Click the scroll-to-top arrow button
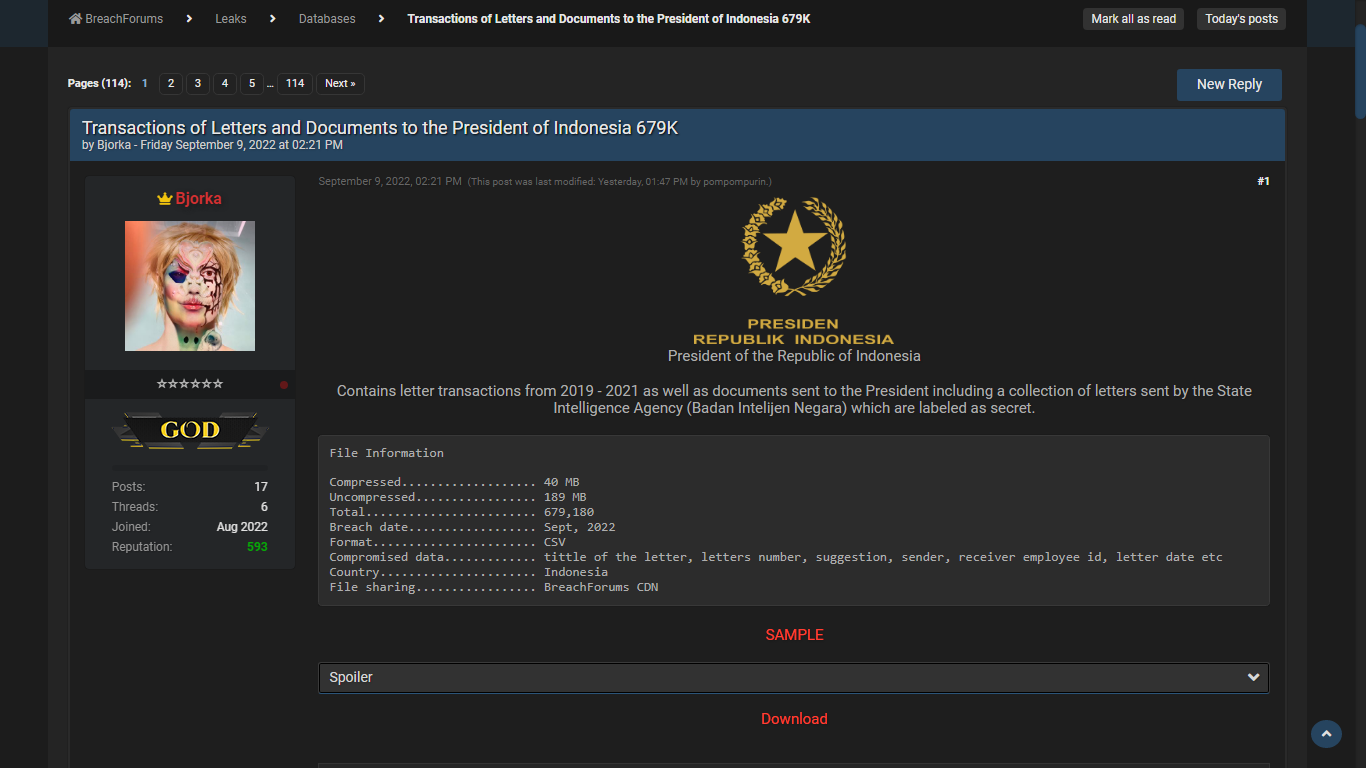 tap(1326, 734)
